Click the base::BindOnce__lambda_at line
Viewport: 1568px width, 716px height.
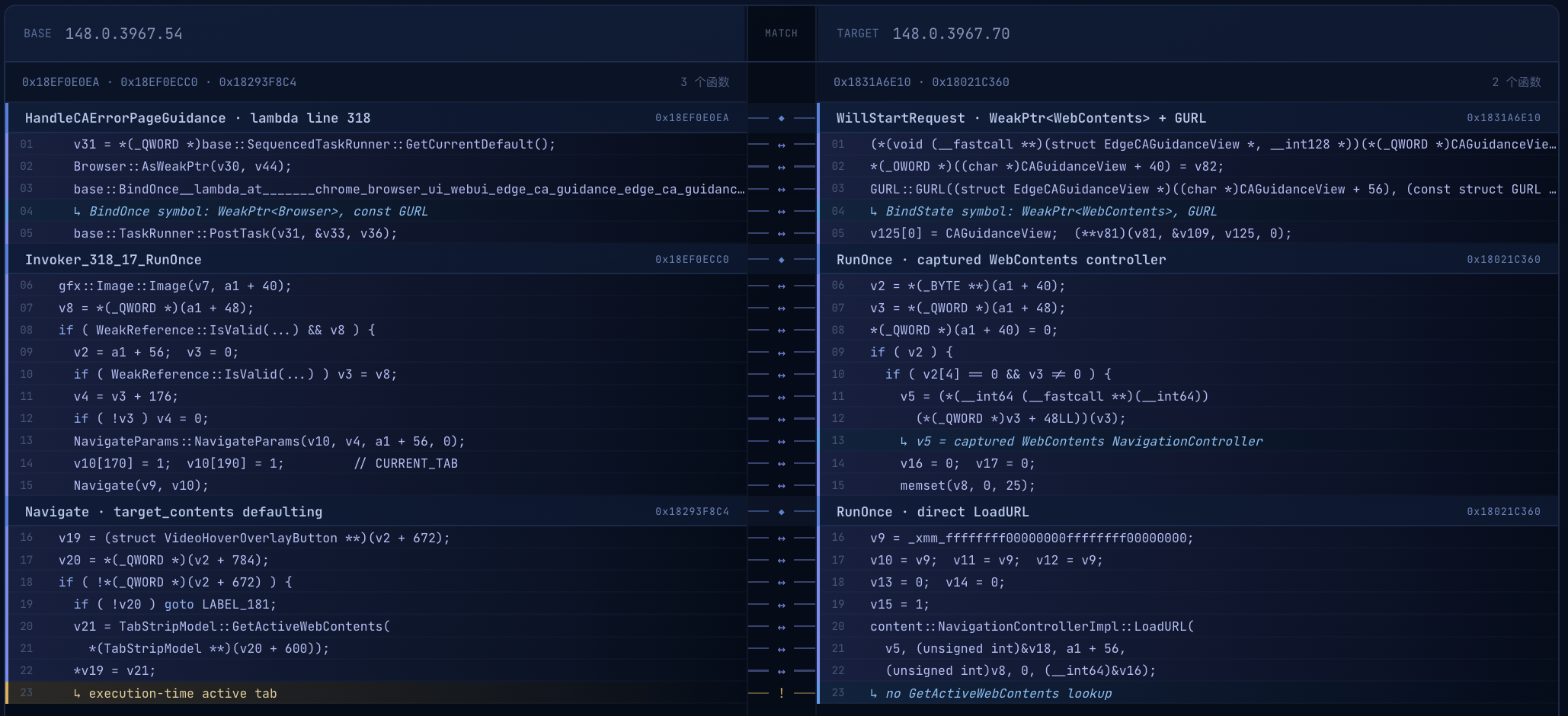(x=376, y=189)
